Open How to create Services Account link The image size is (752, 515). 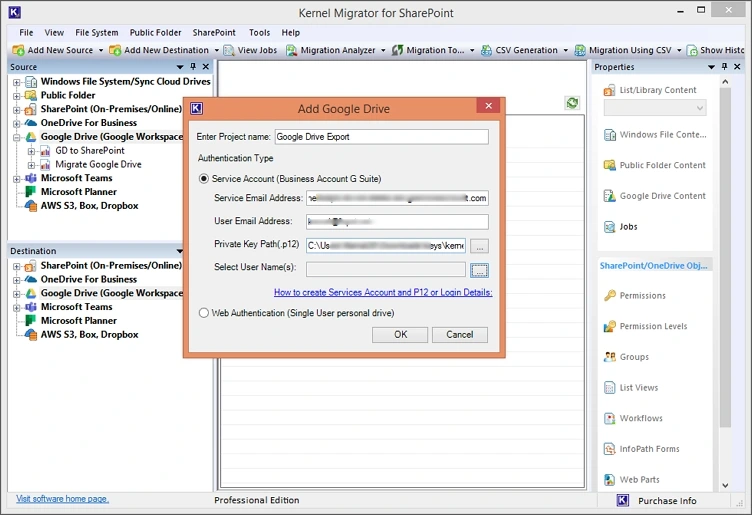click(x=383, y=293)
